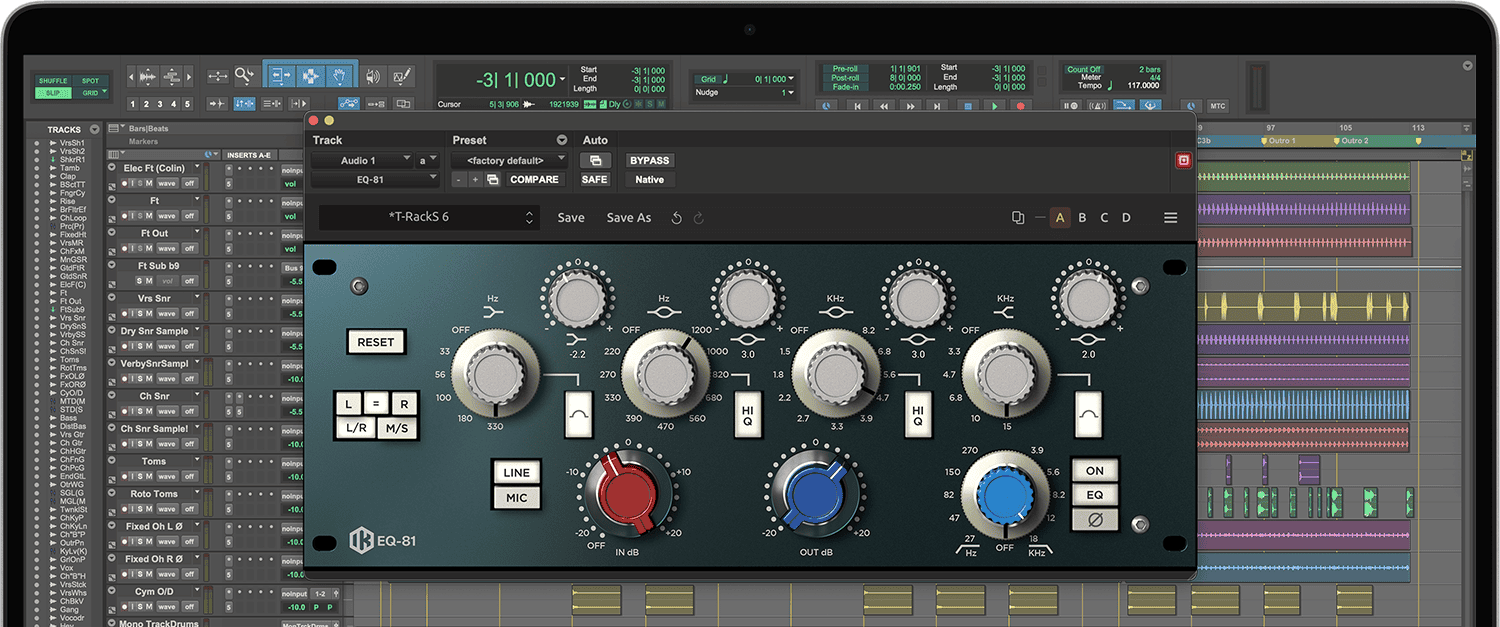Click the speaker audition icon in the toolbar
This screenshot has width=1500, height=627.
tap(373, 76)
